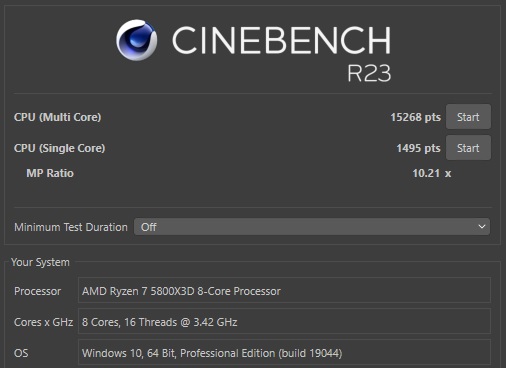Click the Processor label
The height and width of the screenshot is (368, 506).
[37, 291]
